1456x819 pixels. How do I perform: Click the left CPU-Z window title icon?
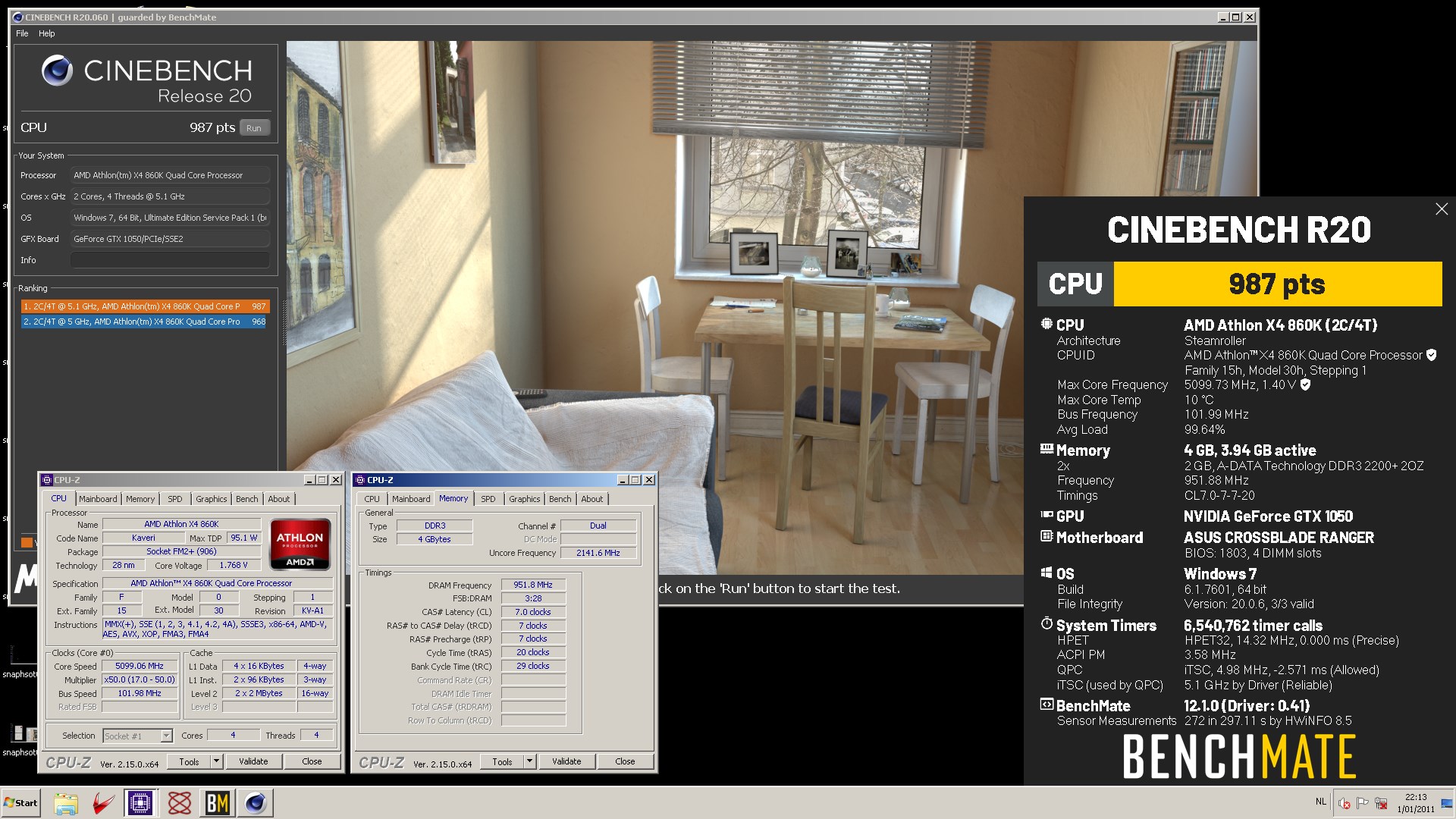pyautogui.click(x=47, y=480)
